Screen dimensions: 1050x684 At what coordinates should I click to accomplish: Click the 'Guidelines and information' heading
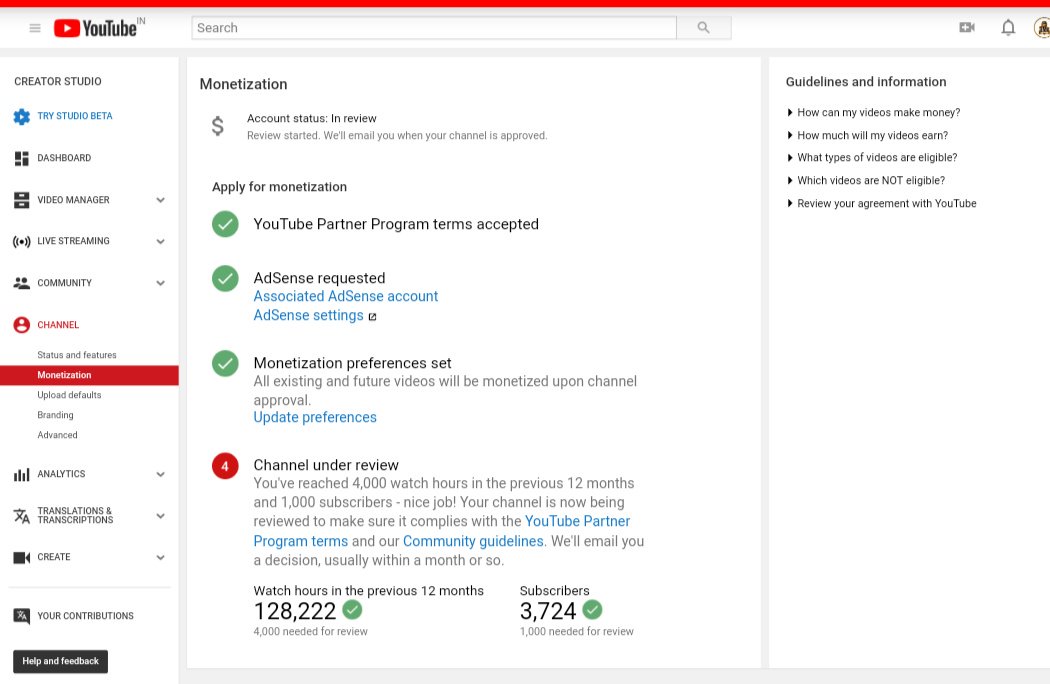866,82
